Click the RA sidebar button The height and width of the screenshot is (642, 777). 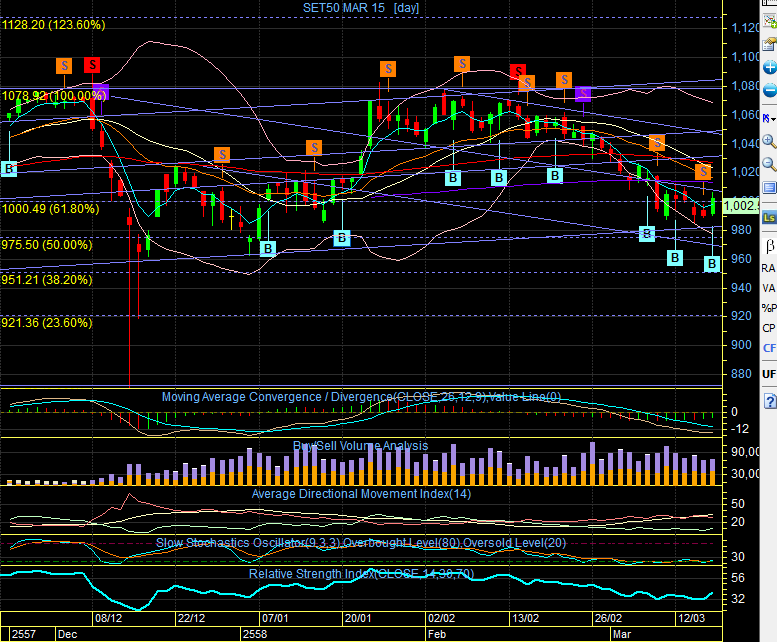pos(769,268)
